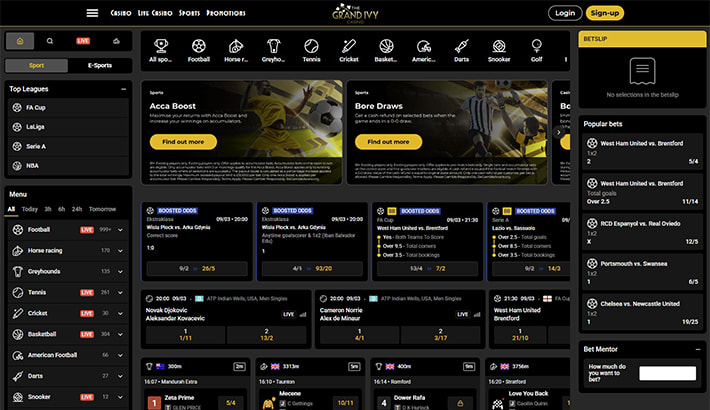Switch to the E-Sports tab
The image size is (710, 410).
click(100, 65)
